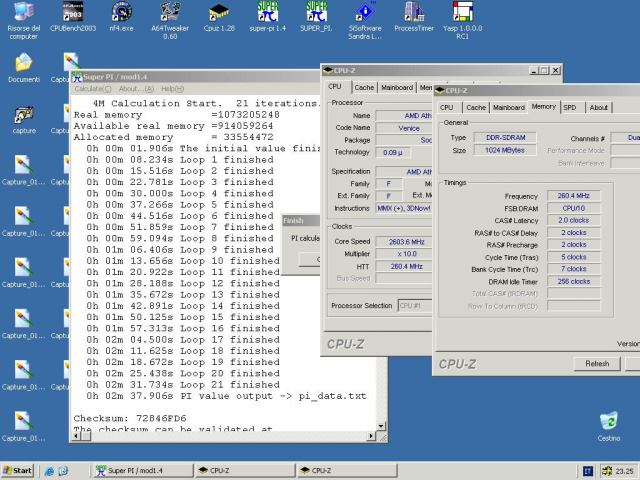Viewport: 640px width, 480px height.
Task: Click the DRAM Idle Timer 256 clocks value
Action: pyautogui.click(x=573, y=282)
